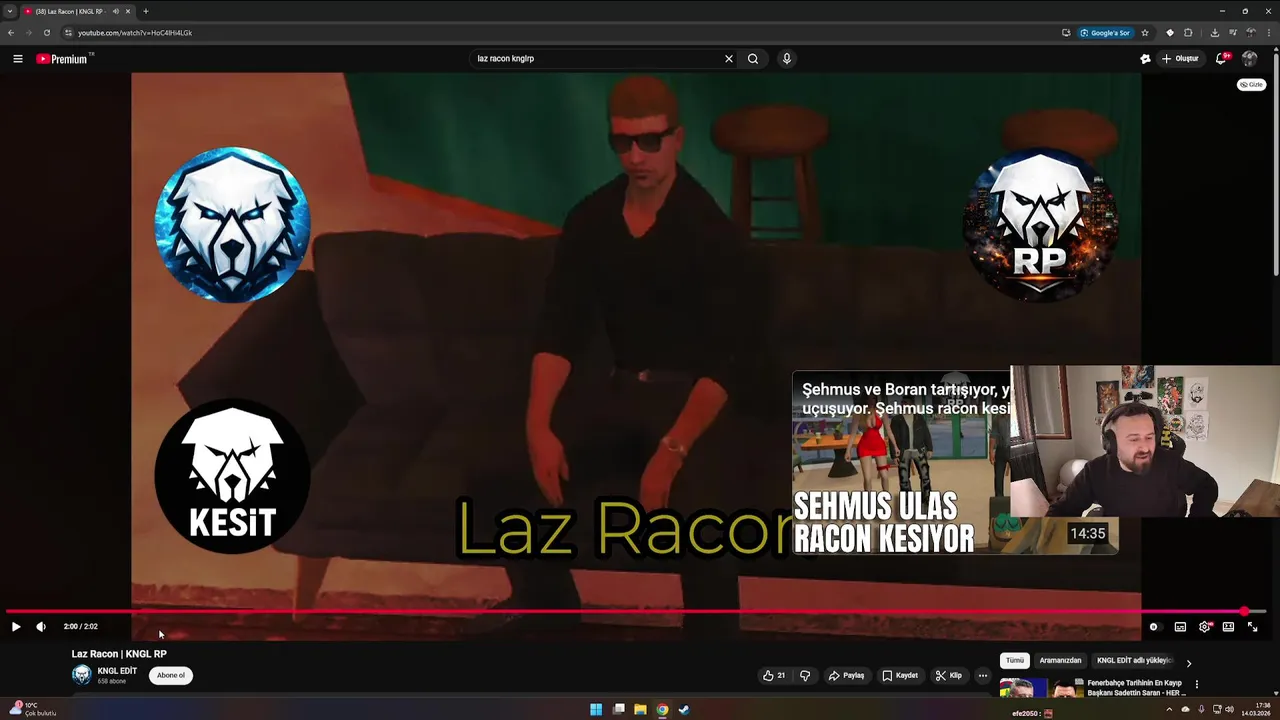Create a clip with the Klip button
This screenshot has width=1280, height=720.
pos(949,675)
